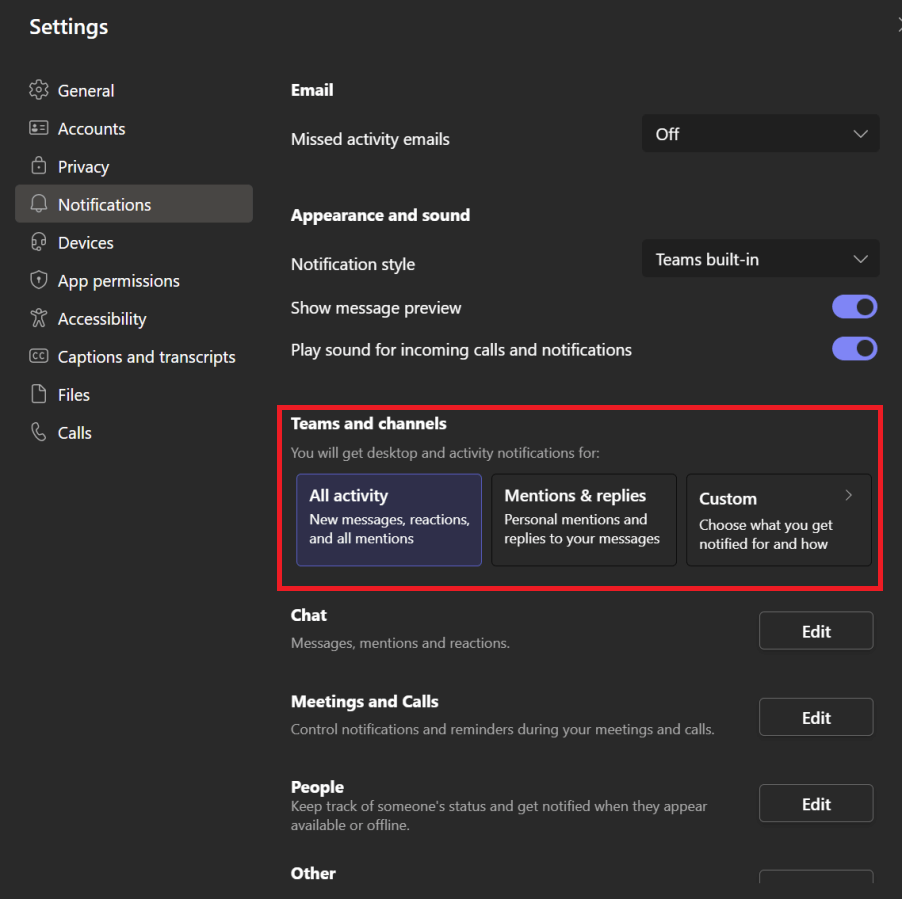Click Edit button for Chat notifications

tap(816, 631)
